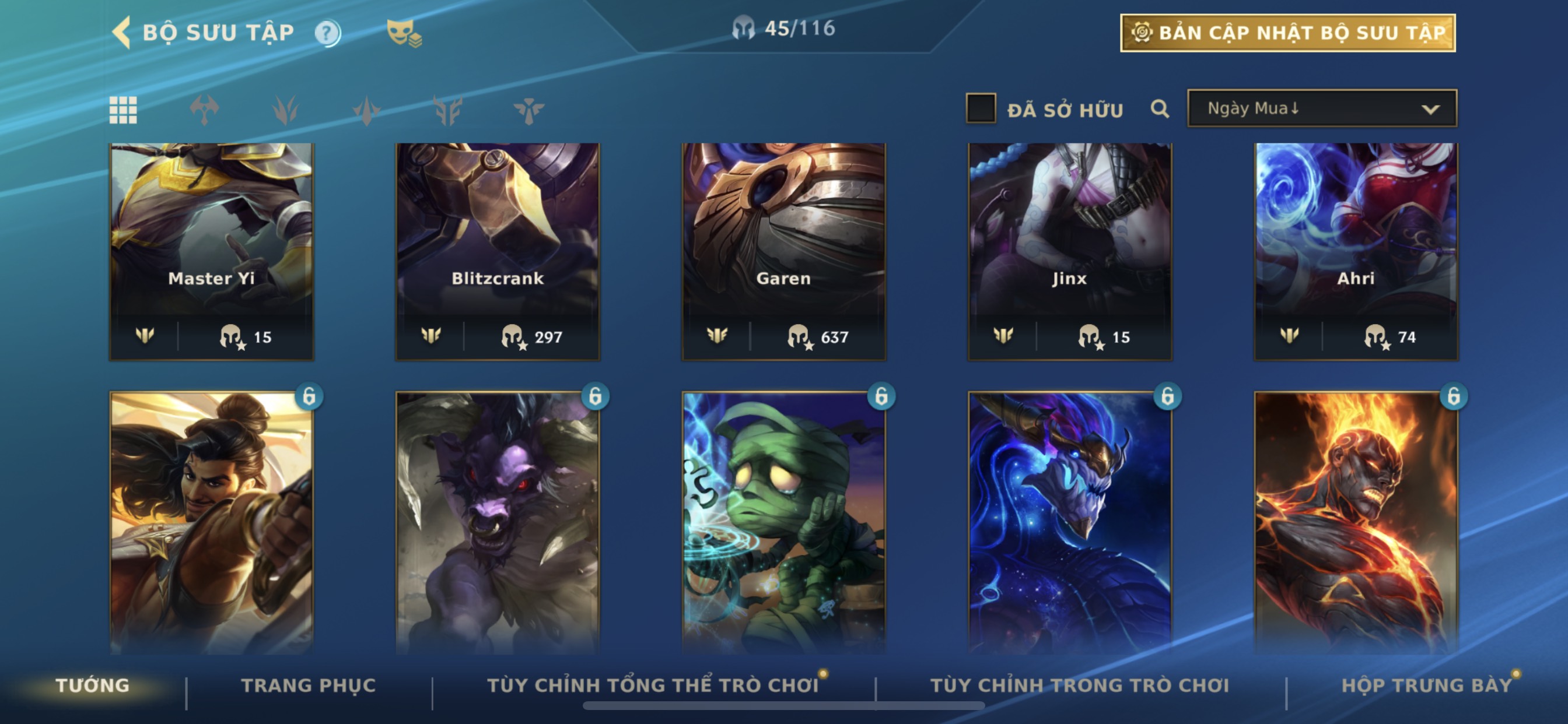
Task: Toggle the Đã Sở Hữu checkbox
Action: coord(981,108)
